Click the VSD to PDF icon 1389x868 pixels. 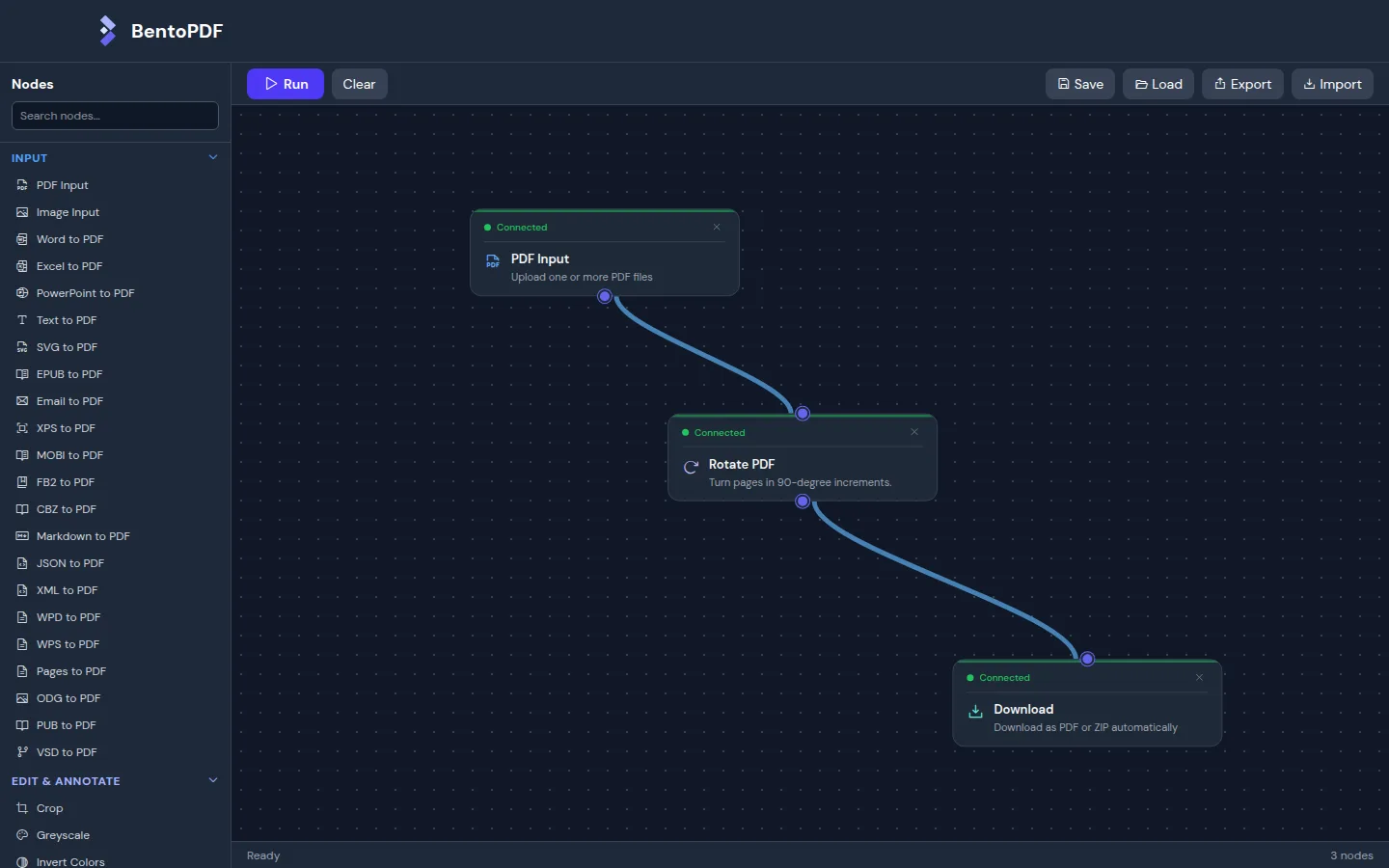point(22,752)
